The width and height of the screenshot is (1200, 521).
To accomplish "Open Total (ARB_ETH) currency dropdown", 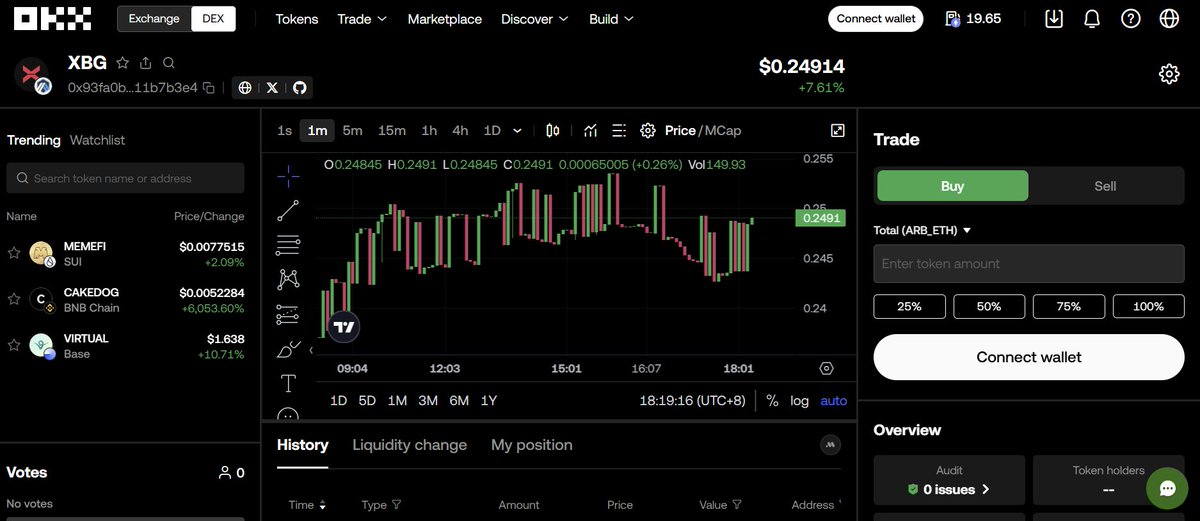I will click(x=923, y=230).
